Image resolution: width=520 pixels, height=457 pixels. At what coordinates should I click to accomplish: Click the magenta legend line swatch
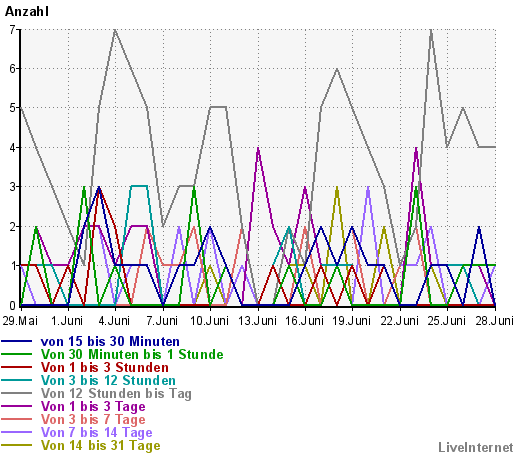click(x=17, y=406)
